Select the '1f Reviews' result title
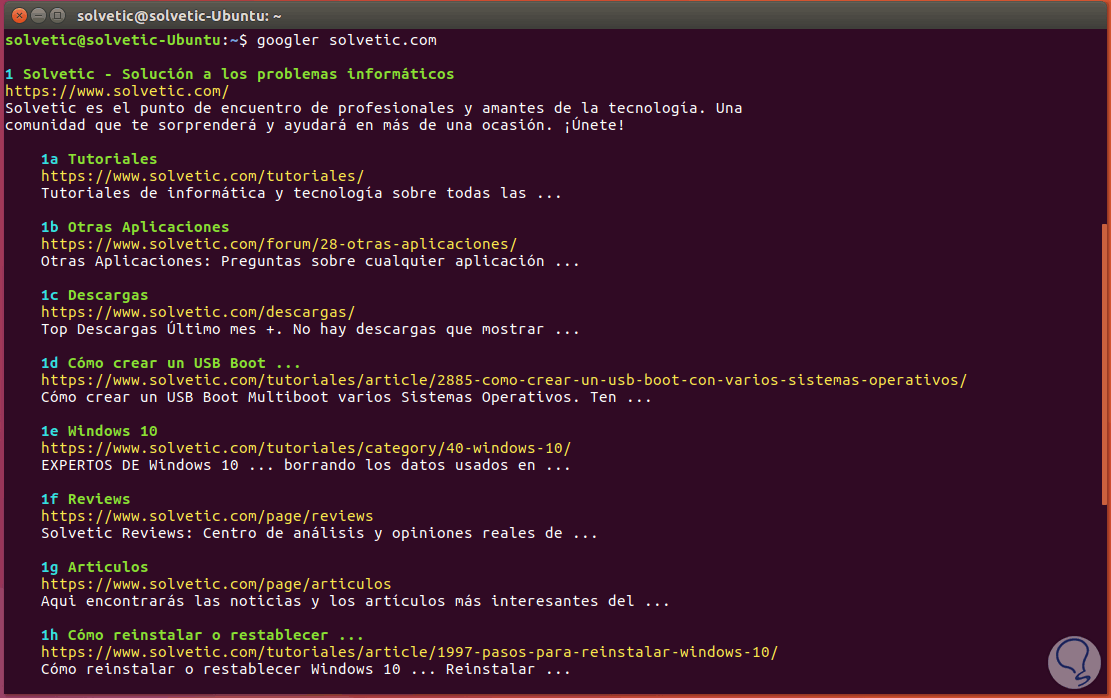The height and width of the screenshot is (698, 1111). coord(86,499)
